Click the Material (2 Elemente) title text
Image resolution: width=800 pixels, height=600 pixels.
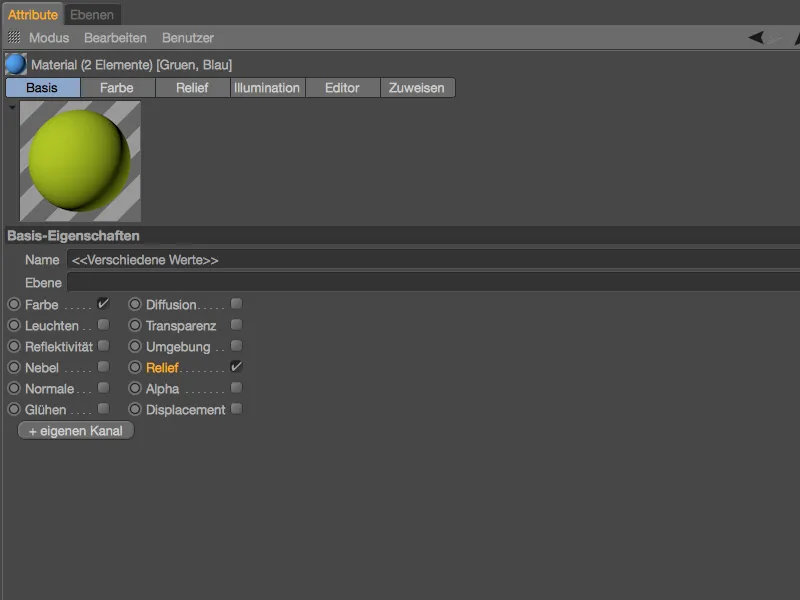(132, 65)
